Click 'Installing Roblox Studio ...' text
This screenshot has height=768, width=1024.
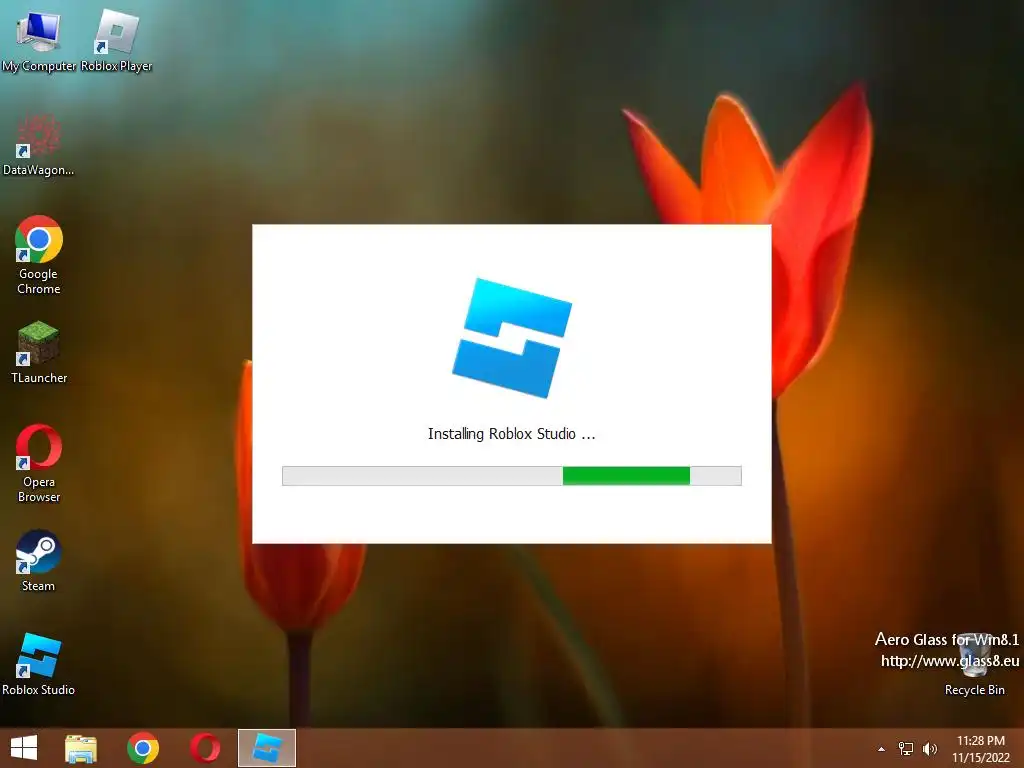point(512,434)
